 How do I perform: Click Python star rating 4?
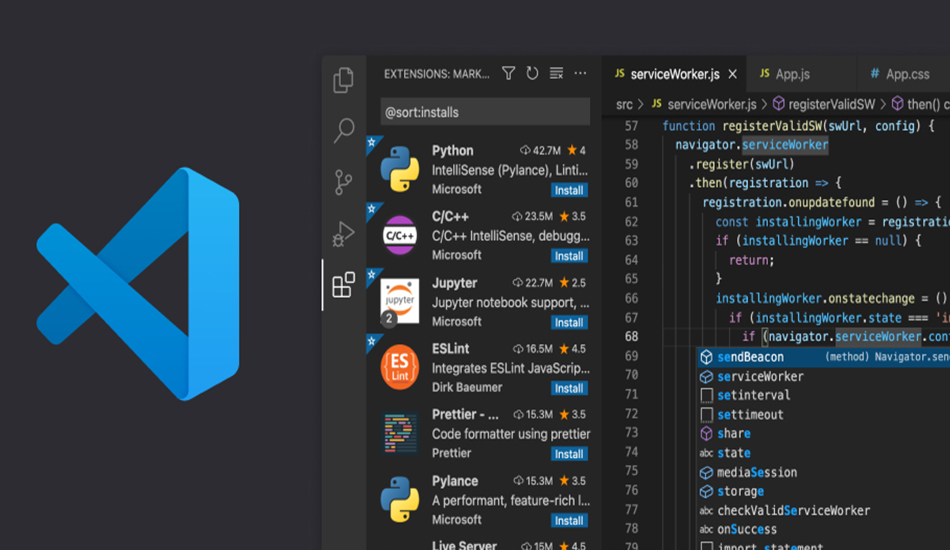click(x=576, y=150)
